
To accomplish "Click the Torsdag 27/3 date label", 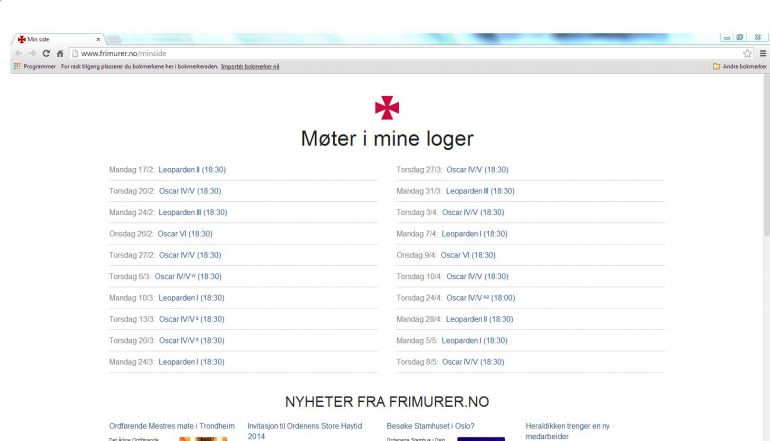I will coord(419,170).
